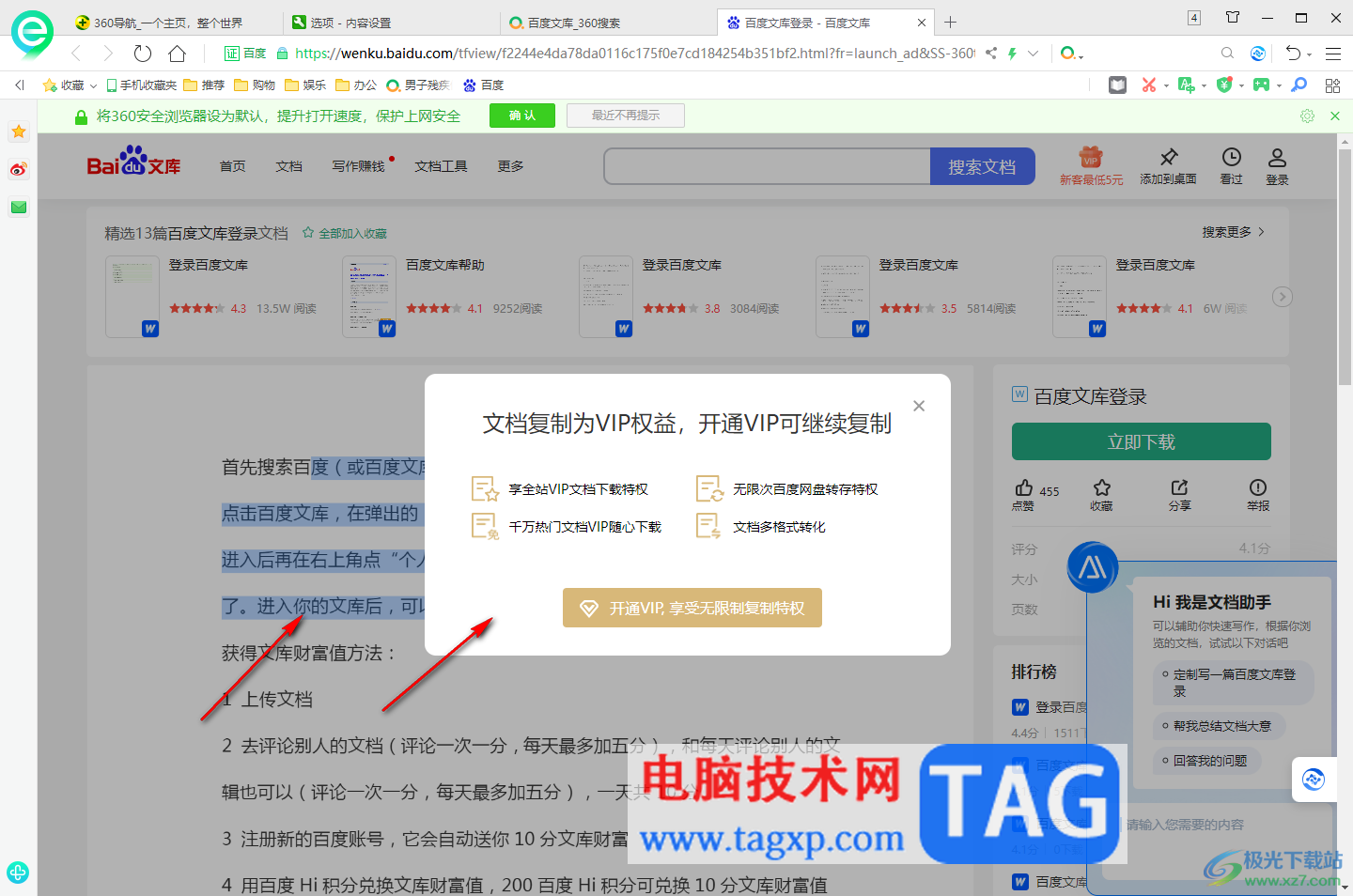Click the 新客最低5元 VIP gift icon
The image size is (1353, 896).
tap(1090, 157)
